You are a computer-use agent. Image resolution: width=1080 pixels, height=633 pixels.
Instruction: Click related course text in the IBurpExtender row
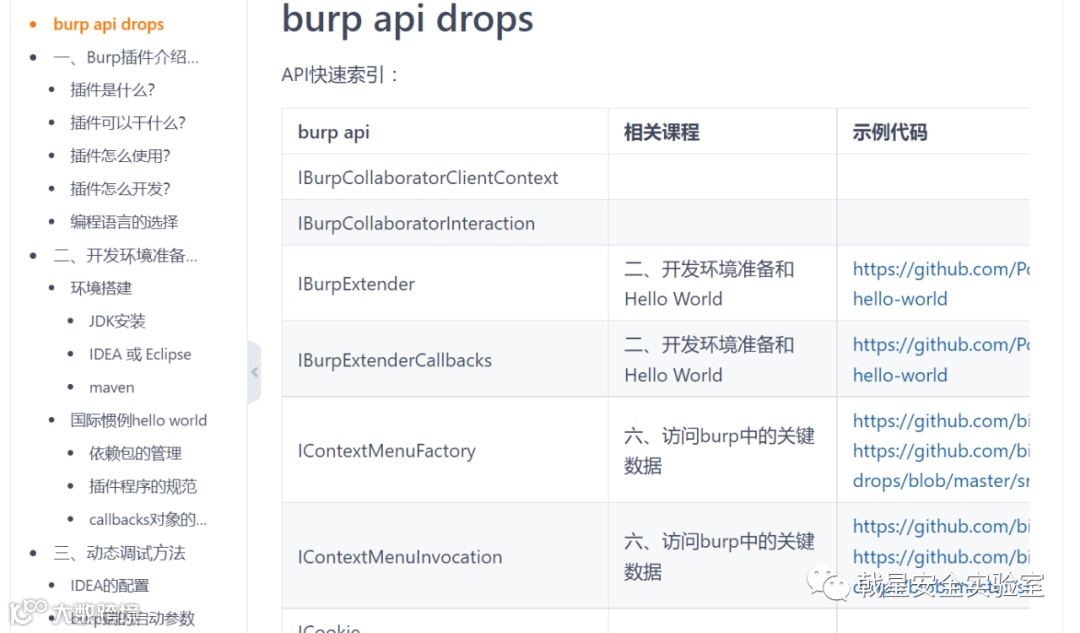(709, 284)
